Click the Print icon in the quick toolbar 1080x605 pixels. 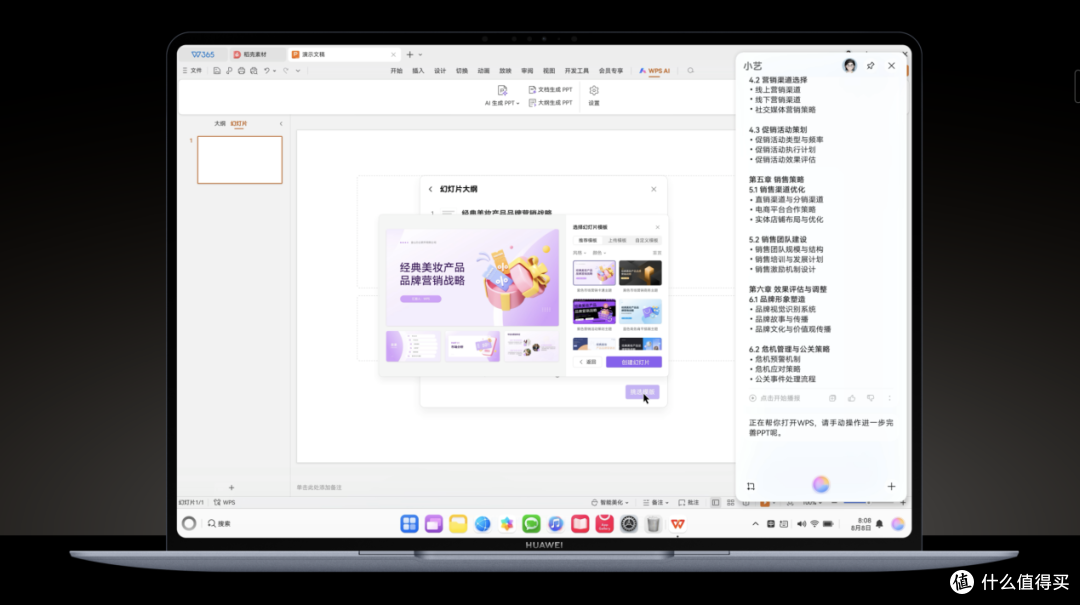point(242,71)
